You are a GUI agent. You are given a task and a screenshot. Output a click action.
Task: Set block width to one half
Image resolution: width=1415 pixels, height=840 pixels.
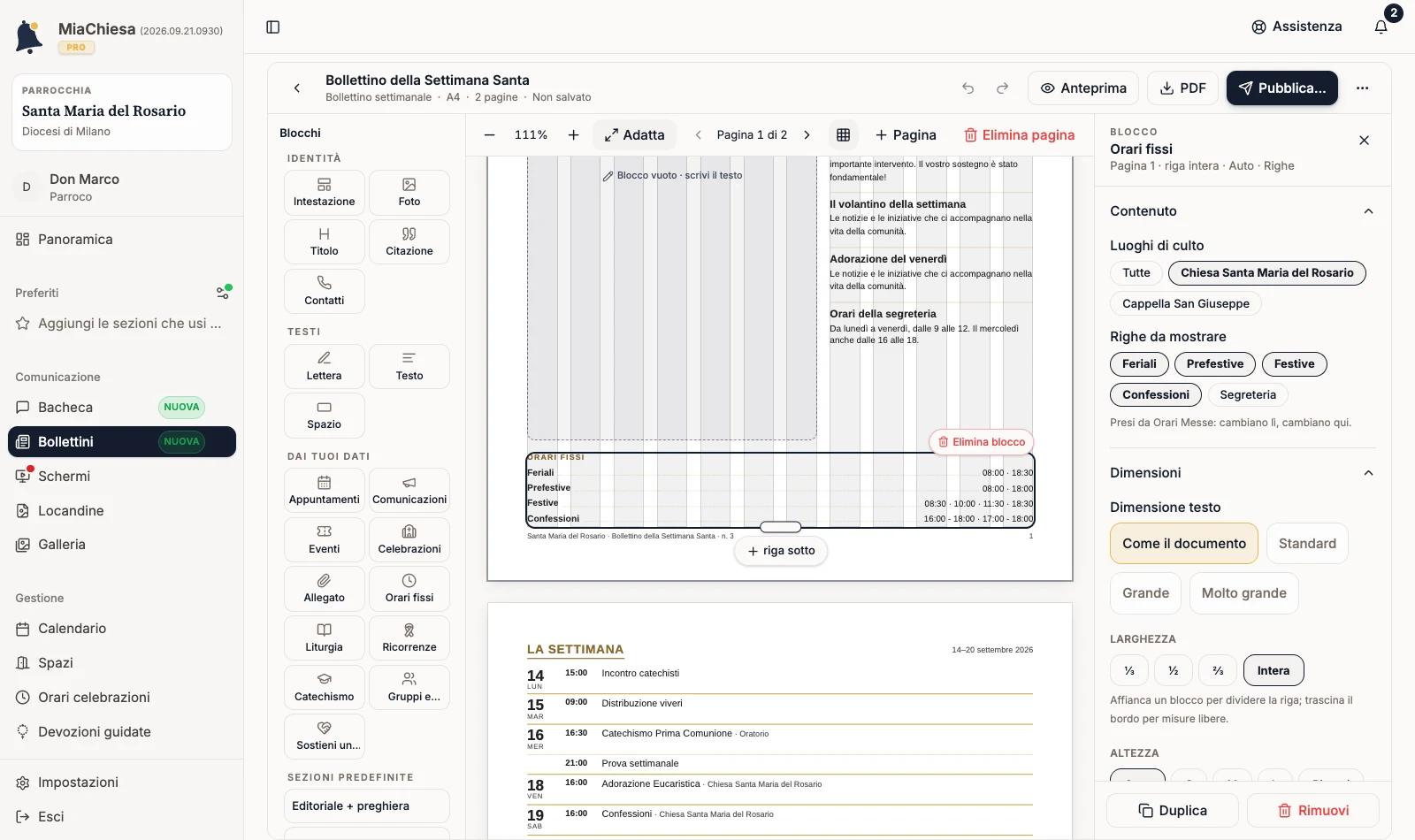1174,671
